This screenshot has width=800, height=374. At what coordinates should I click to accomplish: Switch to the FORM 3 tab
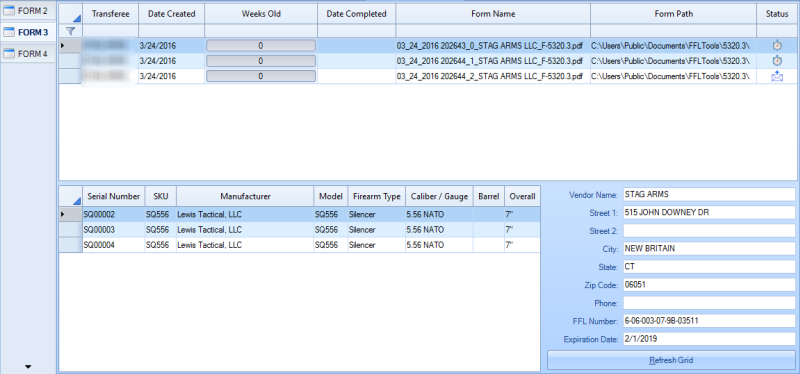tap(28, 33)
